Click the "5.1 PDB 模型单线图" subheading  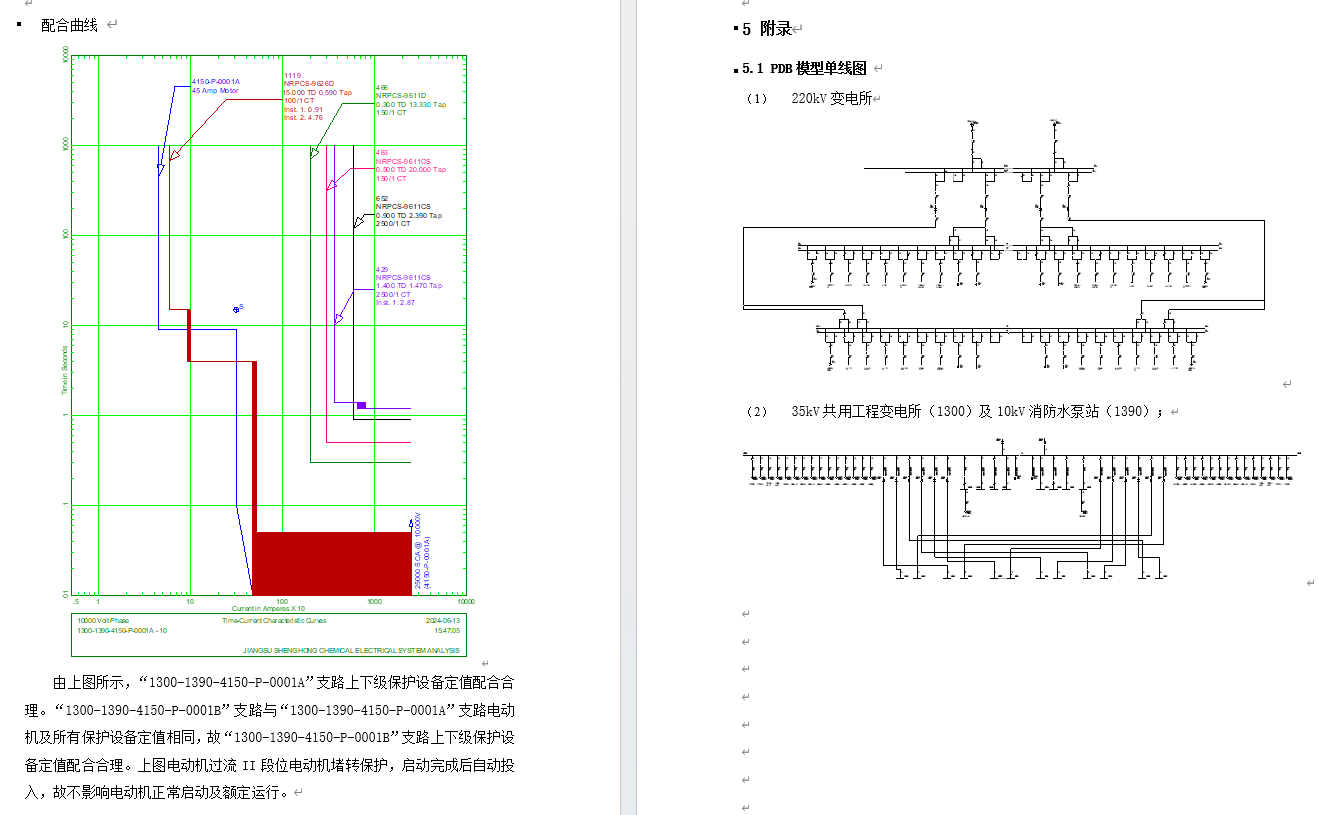click(x=804, y=68)
